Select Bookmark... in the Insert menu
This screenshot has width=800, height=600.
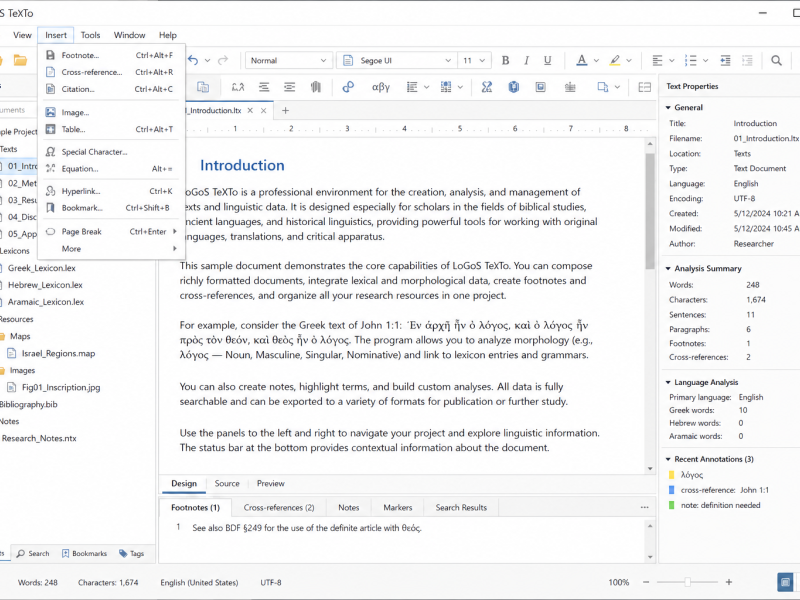point(109,208)
